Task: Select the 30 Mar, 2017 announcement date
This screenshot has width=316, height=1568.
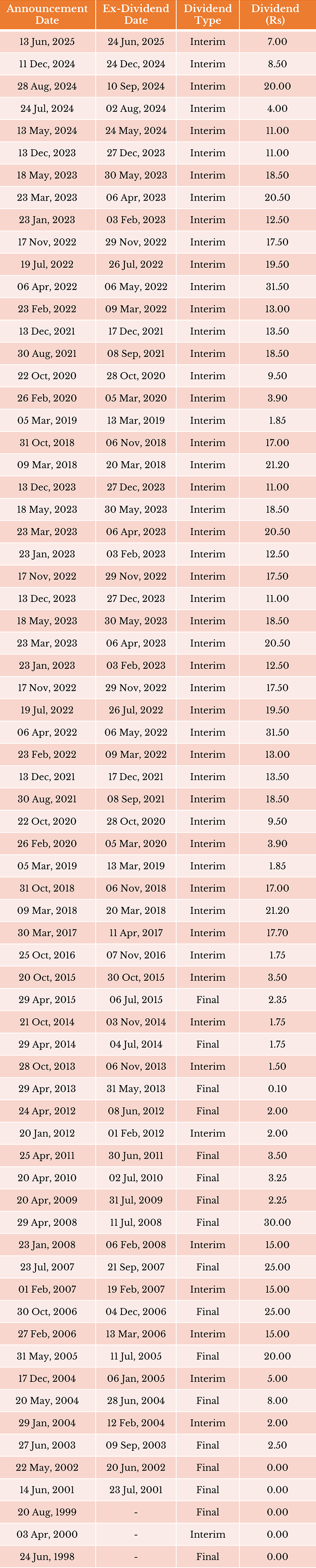Action: 48,933
